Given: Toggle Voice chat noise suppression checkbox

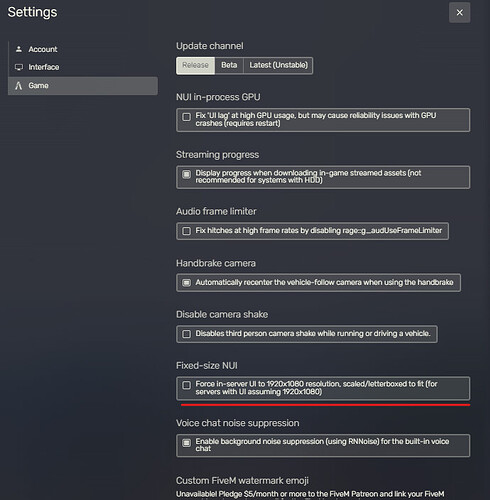Looking at the screenshot, I should tap(187, 443).
